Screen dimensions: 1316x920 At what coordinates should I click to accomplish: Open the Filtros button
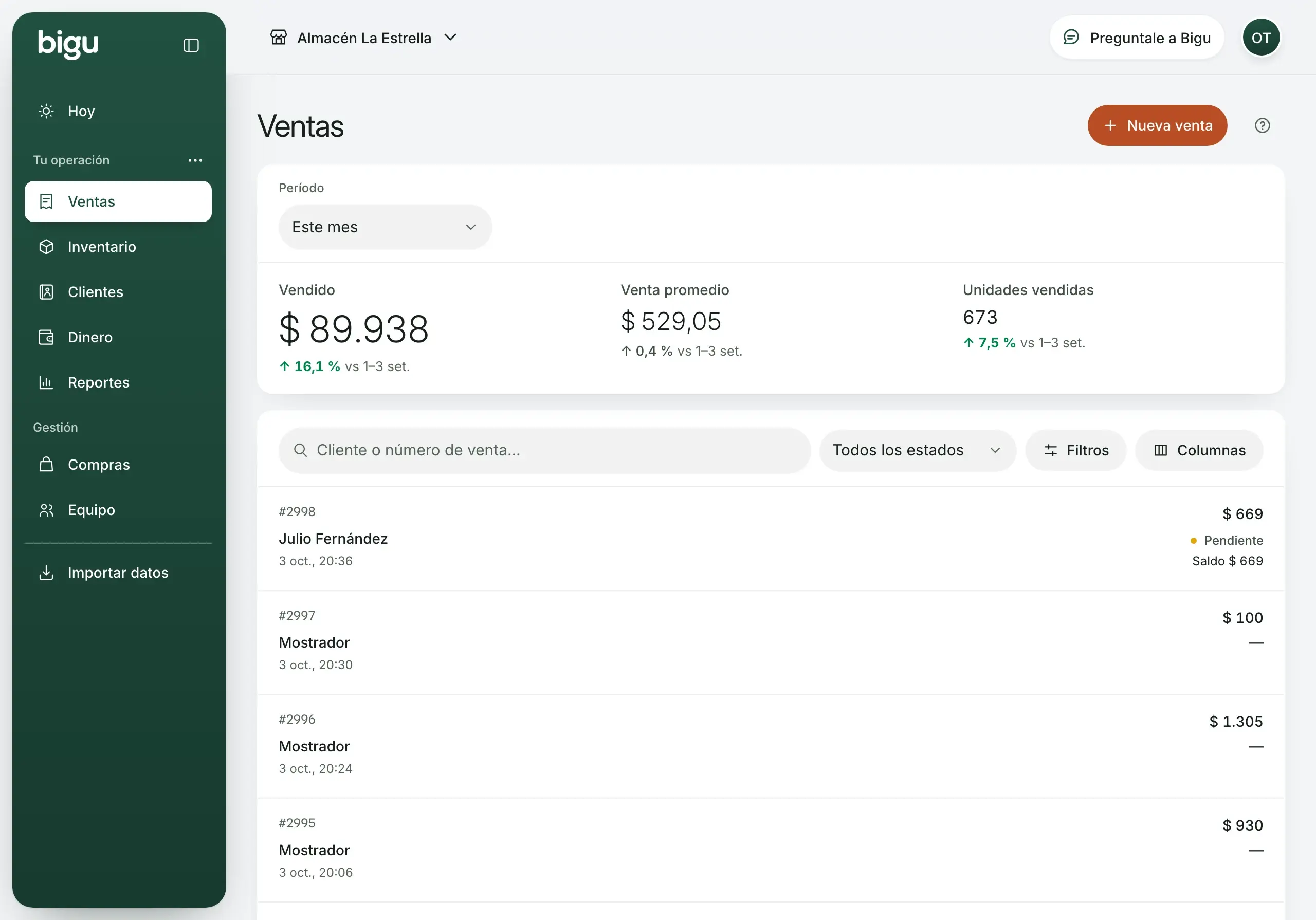[1075, 450]
